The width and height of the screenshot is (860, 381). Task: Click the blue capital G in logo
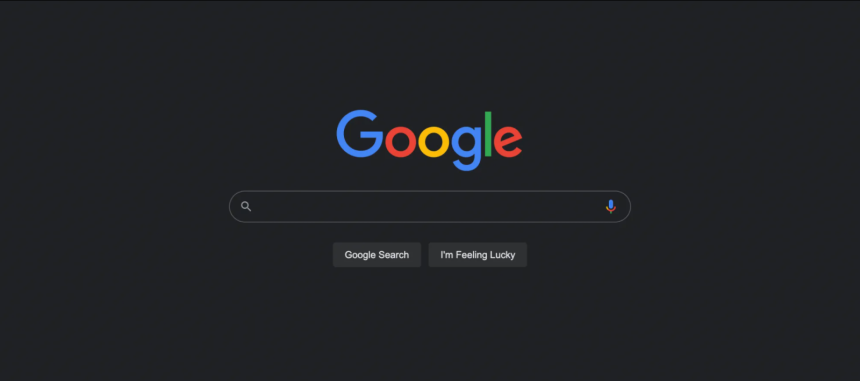360,134
